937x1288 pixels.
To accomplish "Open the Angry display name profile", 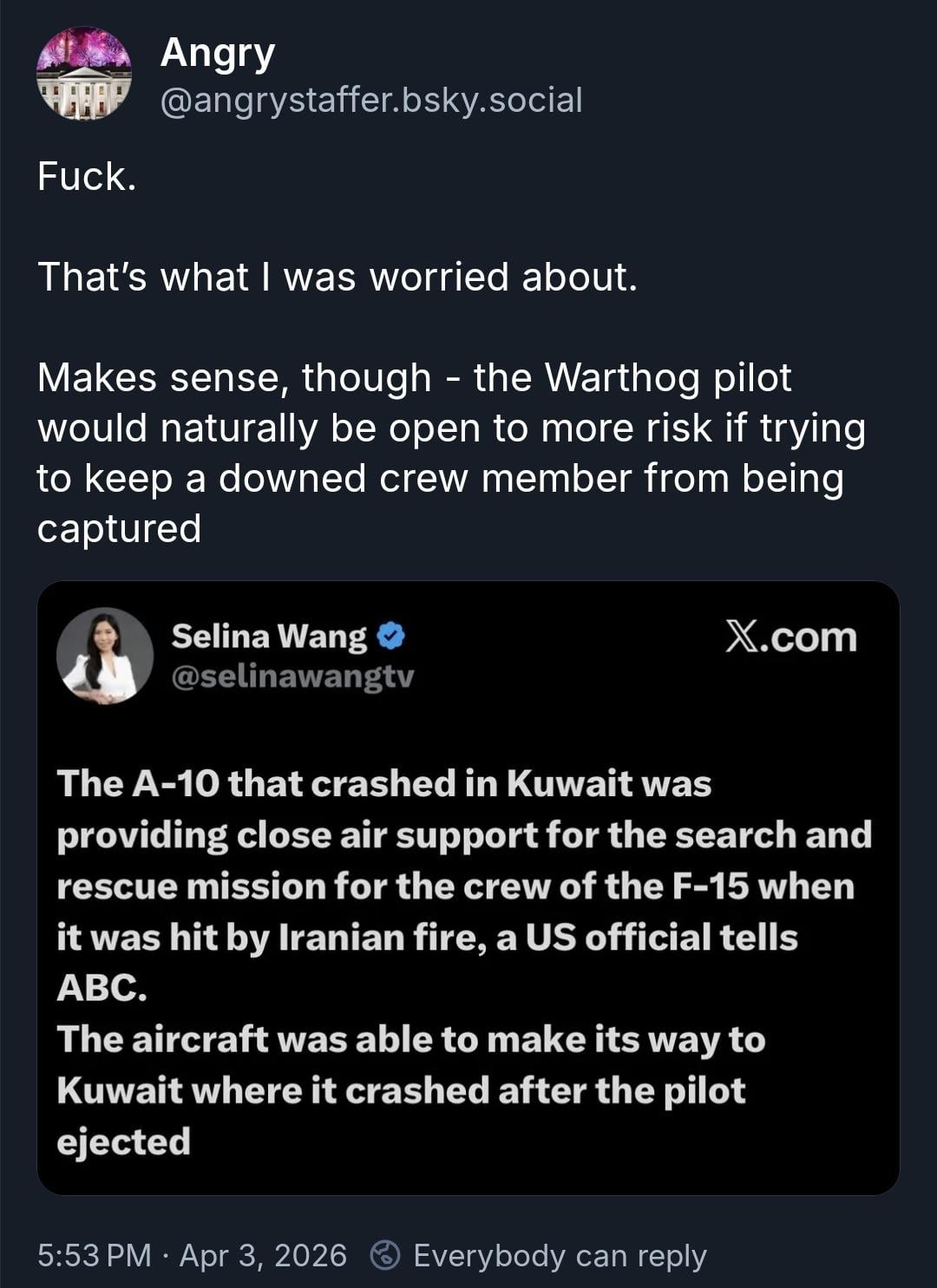I will pos(217,53).
